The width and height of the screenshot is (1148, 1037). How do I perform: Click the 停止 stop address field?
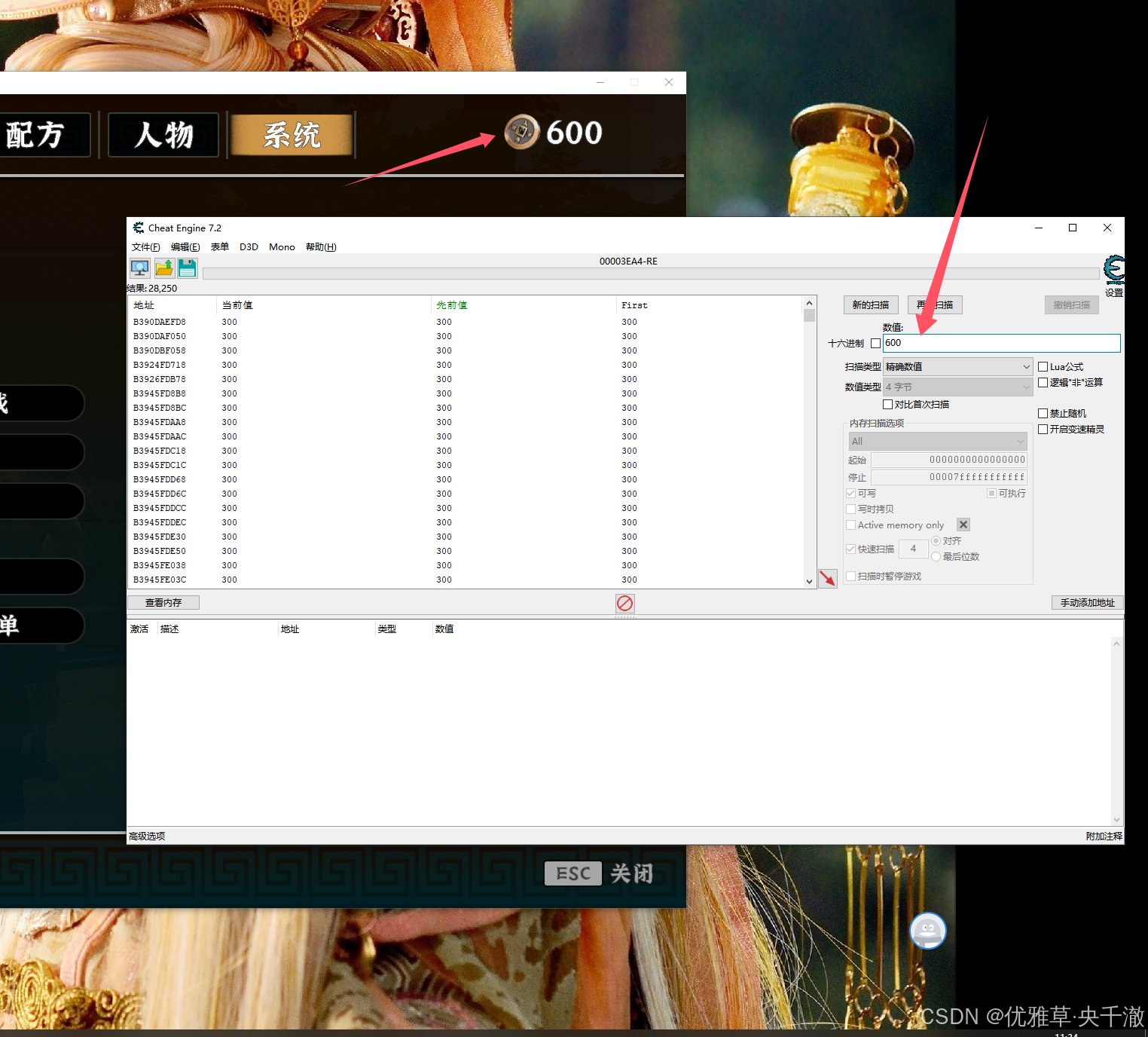click(x=949, y=477)
